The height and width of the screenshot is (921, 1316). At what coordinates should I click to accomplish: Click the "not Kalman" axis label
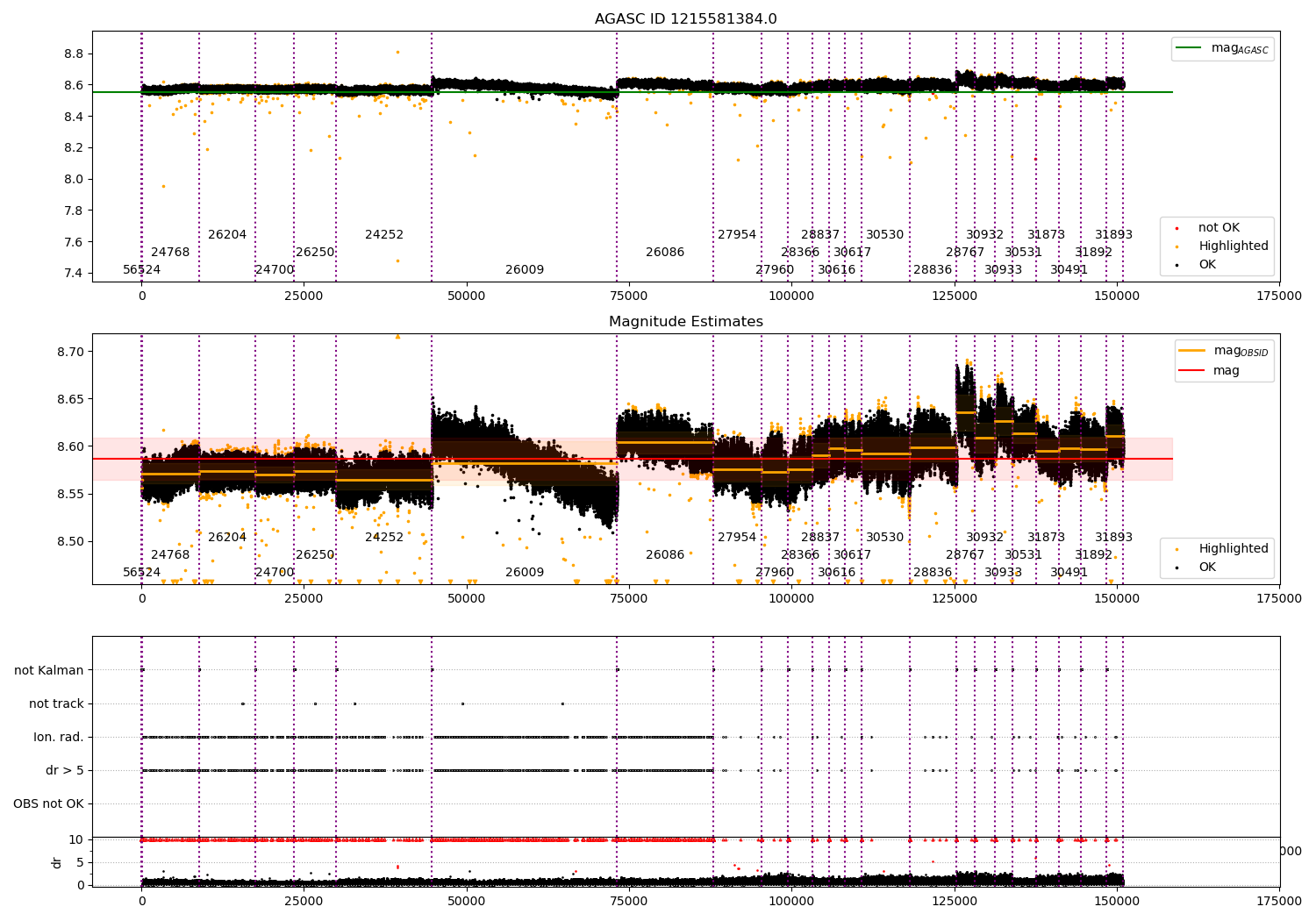tap(49, 670)
